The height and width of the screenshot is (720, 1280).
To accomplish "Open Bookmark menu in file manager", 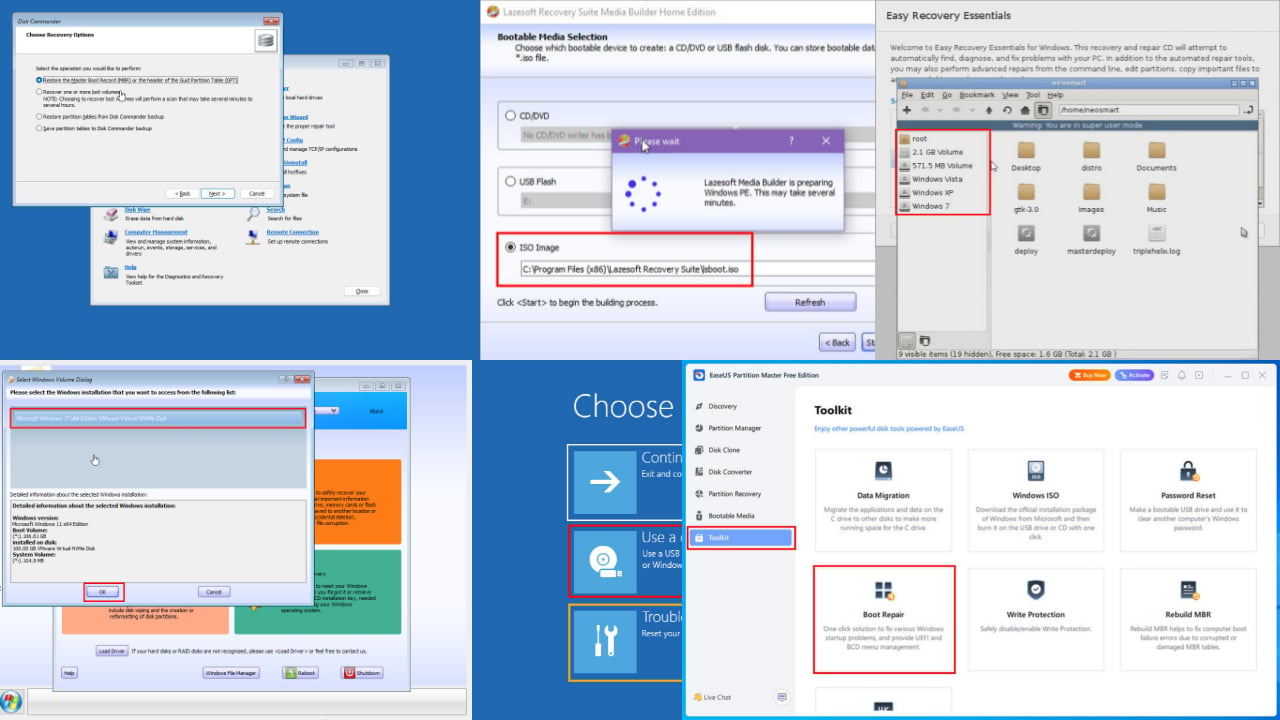I will pos(977,95).
